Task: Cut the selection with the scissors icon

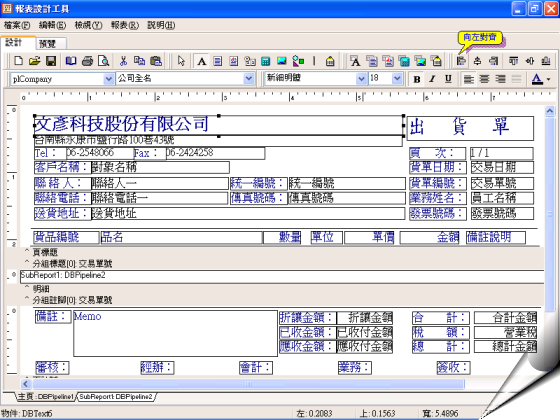Action: 124,61
